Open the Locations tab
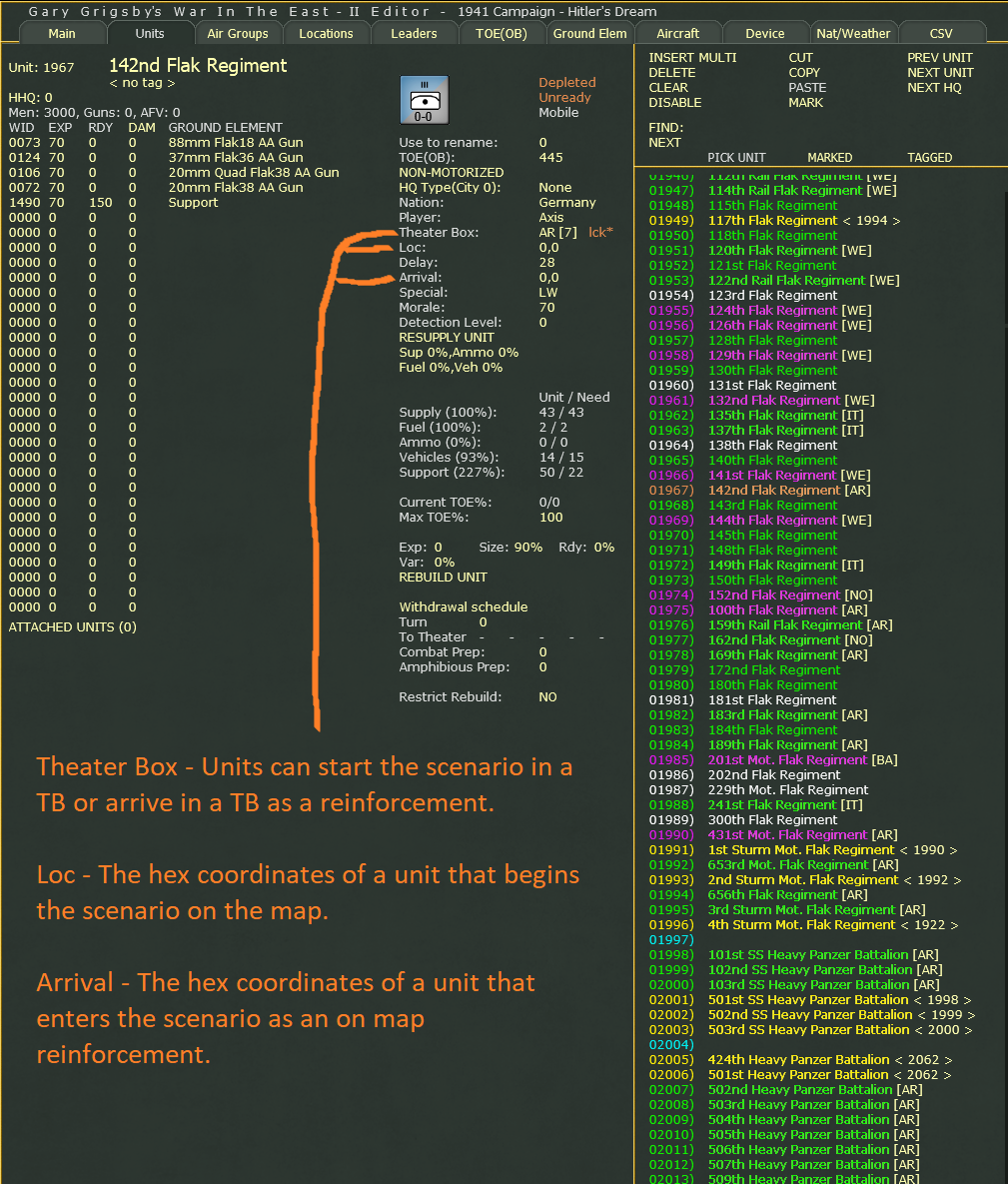Screen dimensions: 1008x1184 pos(326,33)
